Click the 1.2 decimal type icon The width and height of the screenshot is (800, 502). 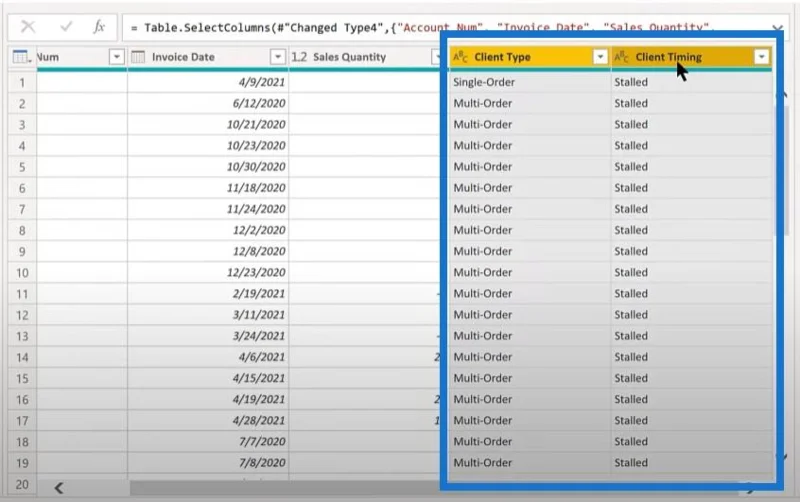click(299, 57)
